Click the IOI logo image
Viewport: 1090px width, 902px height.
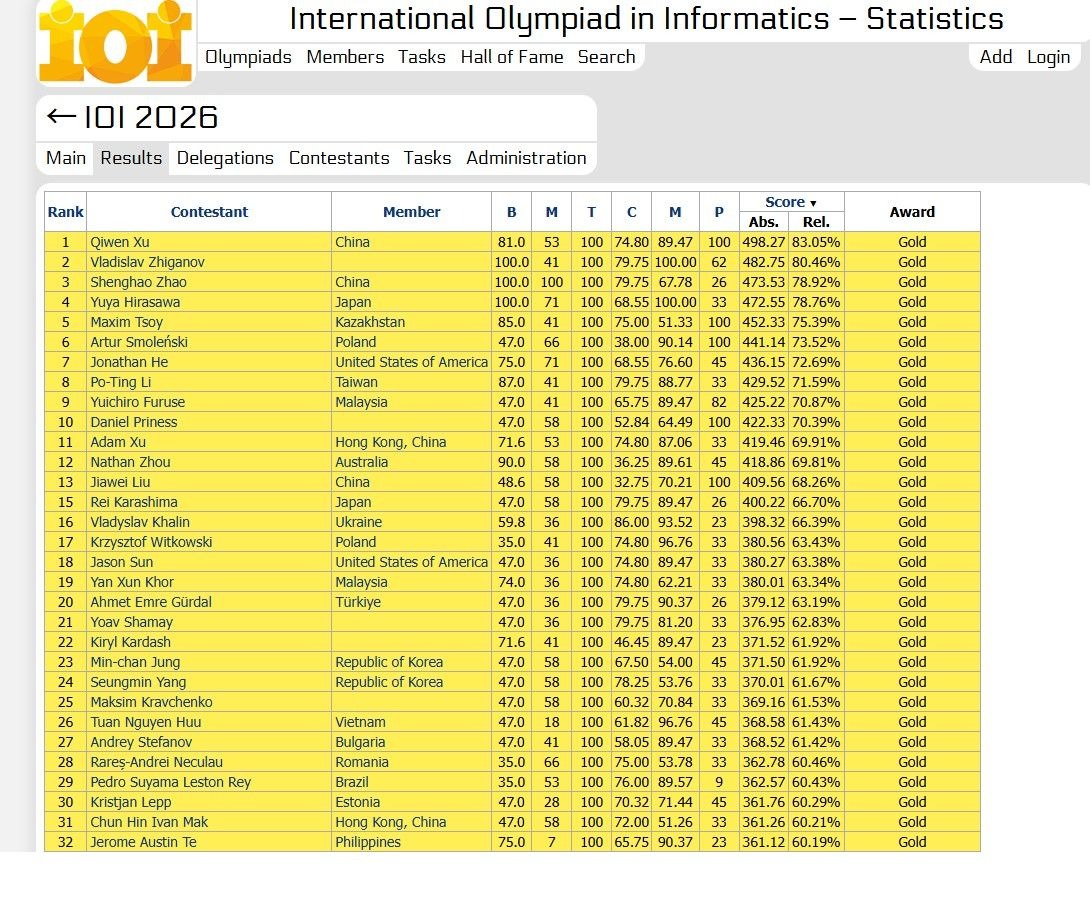pyautogui.click(x=115, y=42)
